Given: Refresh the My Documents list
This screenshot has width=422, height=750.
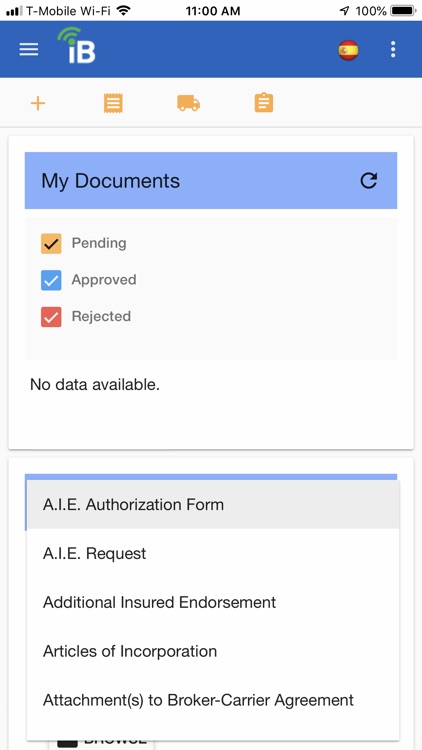Looking at the screenshot, I should coord(368,180).
